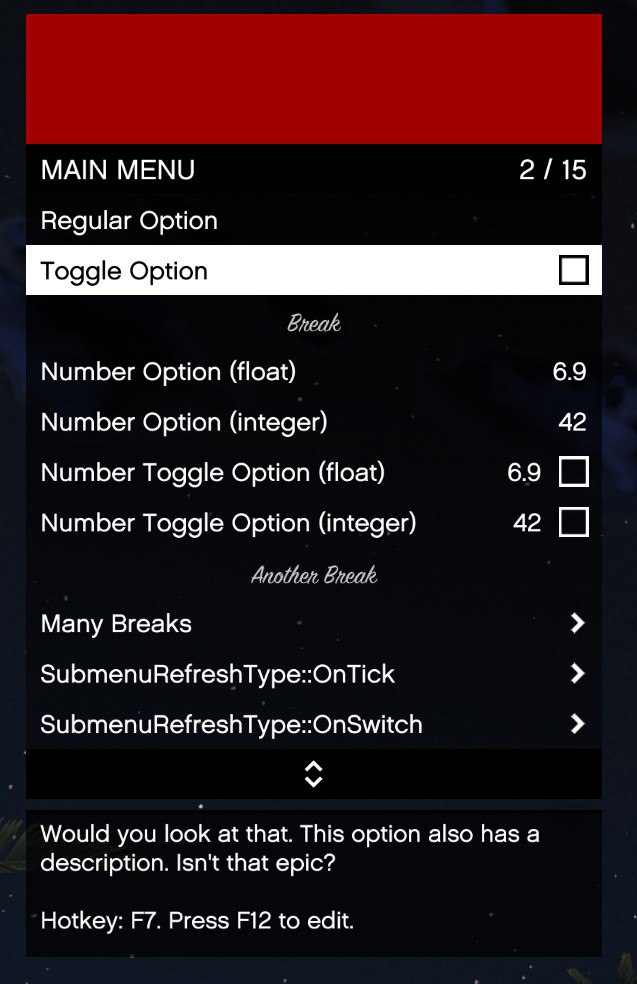The width and height of the screenshot is (637, 984).
Task: Select Number Option (float) item
Action: coord(314,372)
